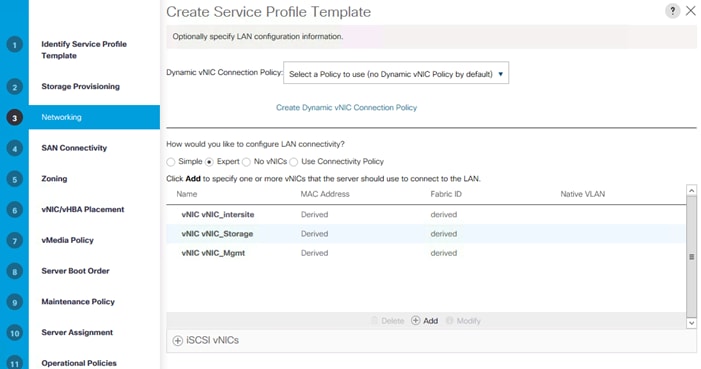Select the Simple LAN connectivity option

171,162
